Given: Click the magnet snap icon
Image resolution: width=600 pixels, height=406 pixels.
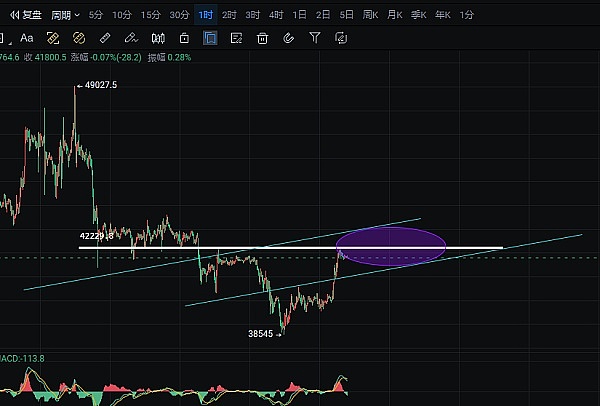Looking at the screenshot, I should (x=288, y=38).
